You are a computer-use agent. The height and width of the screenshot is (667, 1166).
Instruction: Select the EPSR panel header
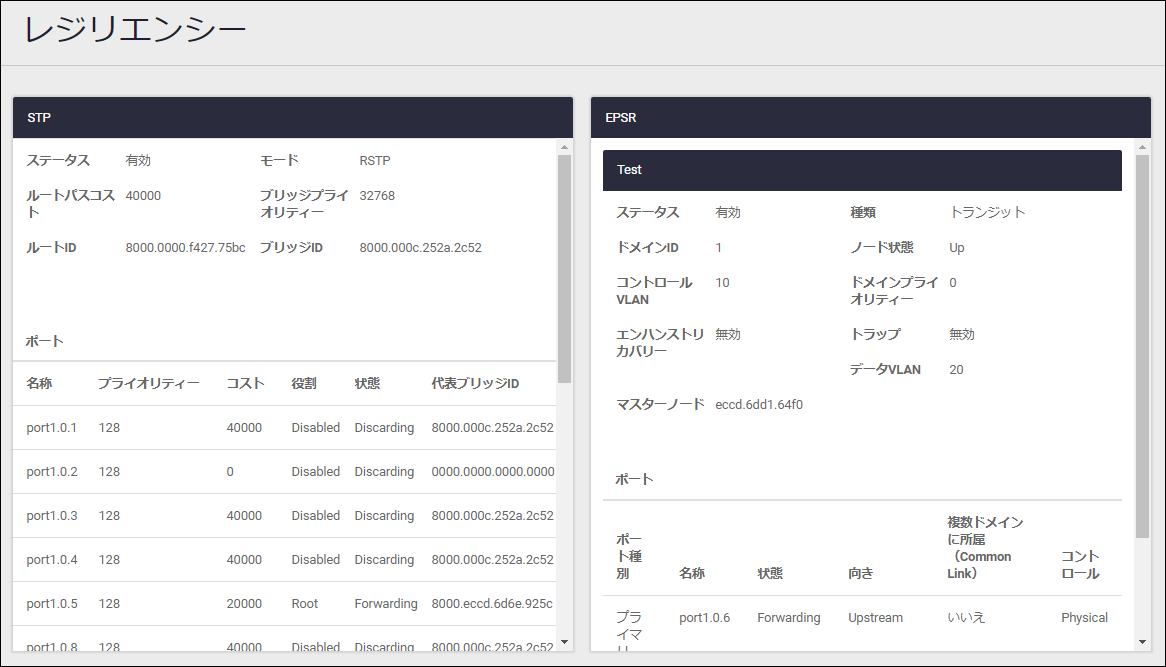tap(870, 118)
